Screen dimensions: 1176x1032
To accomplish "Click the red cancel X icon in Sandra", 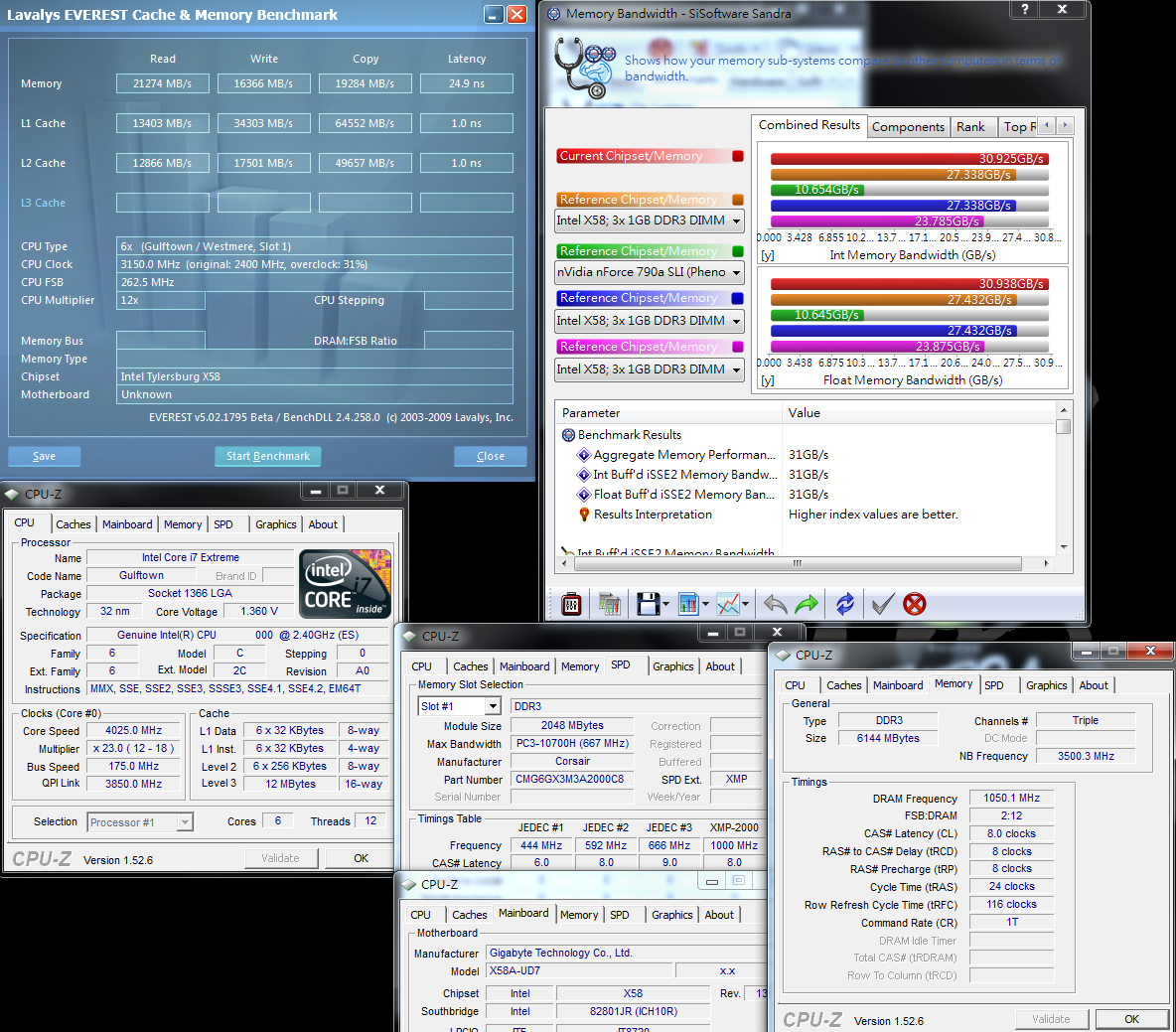I will 915,604.
